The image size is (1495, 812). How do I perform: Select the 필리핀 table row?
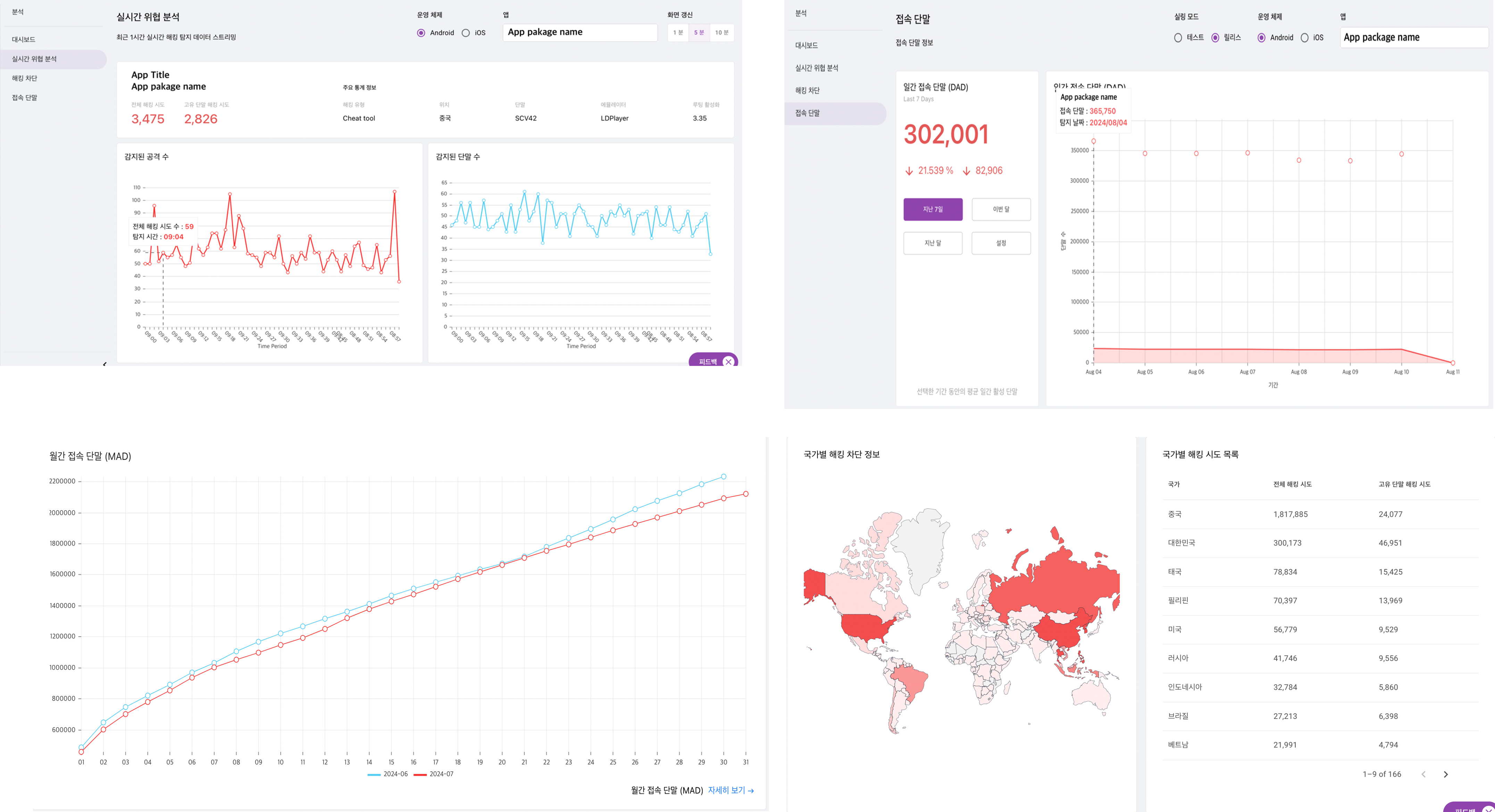click(x=1320, y=601)
